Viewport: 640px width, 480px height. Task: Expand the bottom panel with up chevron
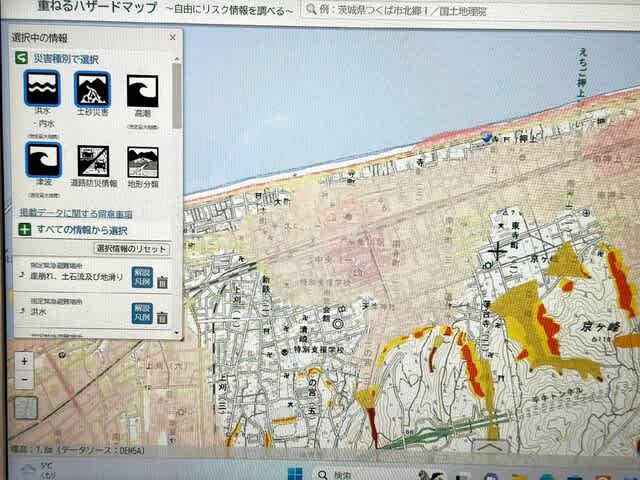(488, 448)
